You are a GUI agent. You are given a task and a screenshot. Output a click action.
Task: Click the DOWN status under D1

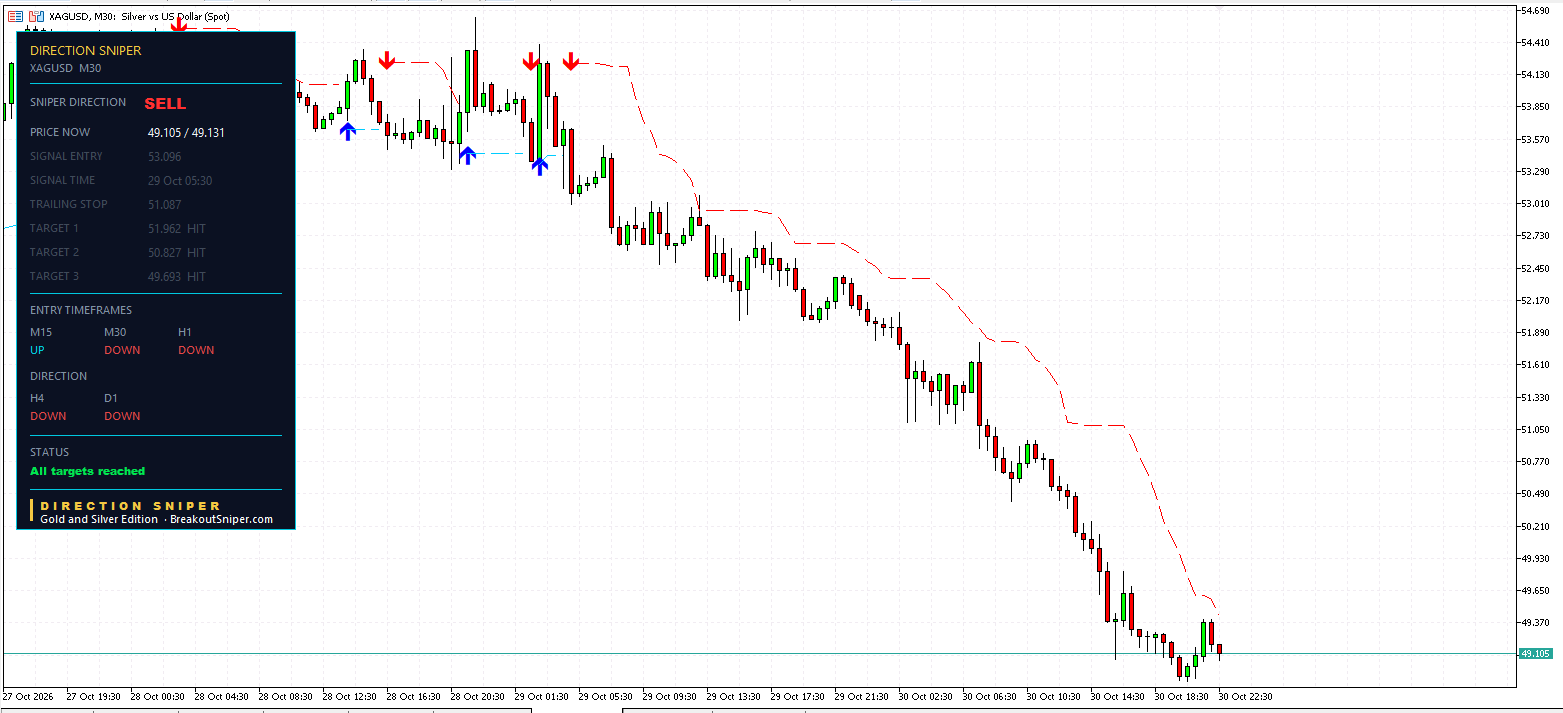pyautogui.click(x=122, y=416)
